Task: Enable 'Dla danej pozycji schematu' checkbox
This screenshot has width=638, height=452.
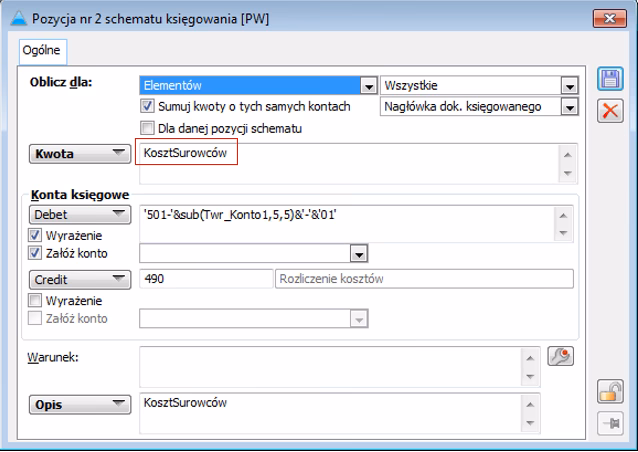Action: pyautogui.click(x=148, y=128)
